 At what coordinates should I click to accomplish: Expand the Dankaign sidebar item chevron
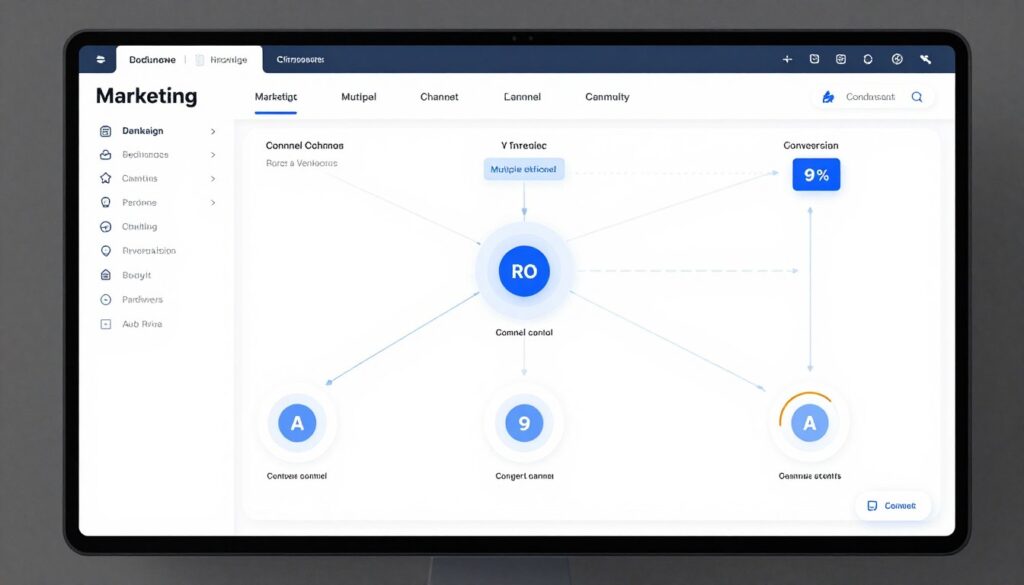tap(213, 131)
